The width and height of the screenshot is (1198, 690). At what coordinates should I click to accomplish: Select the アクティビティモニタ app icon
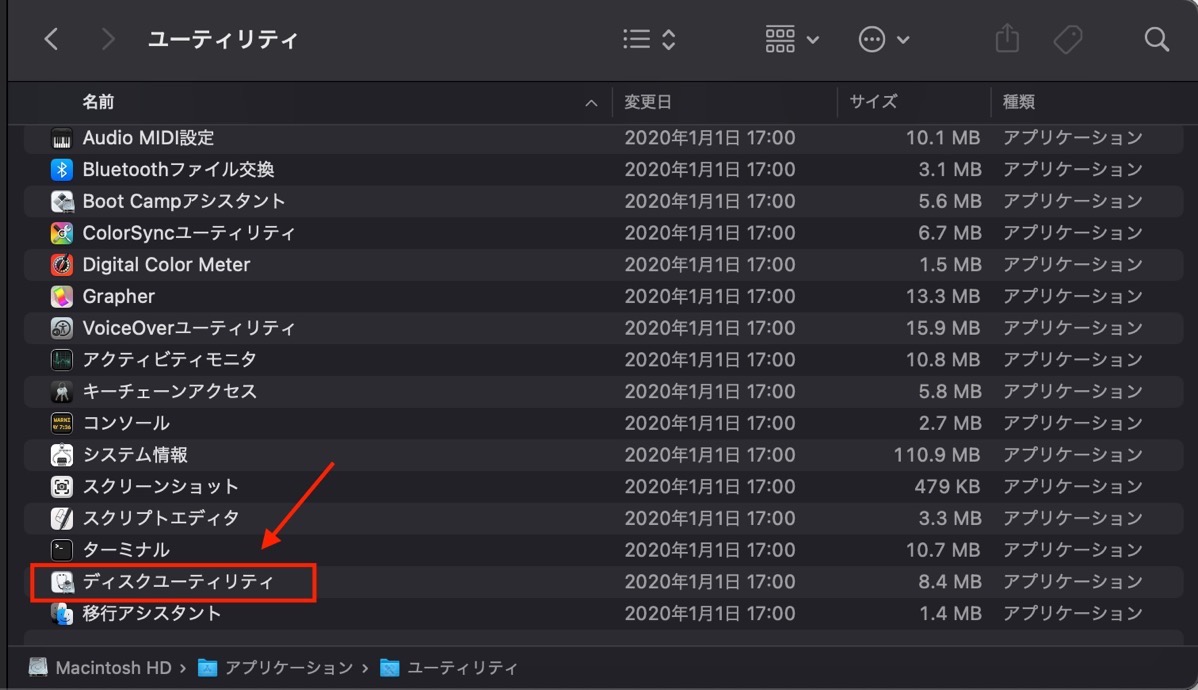pos(62,360)
